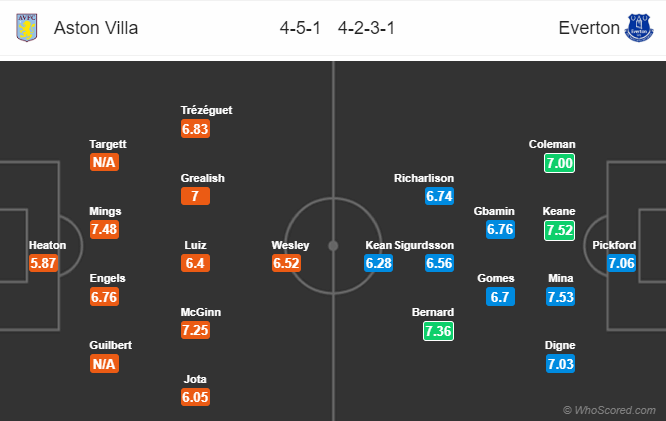Click Guilbert's N/A rating badge
The width and height of the screenshot is (666, 421).
coord(104,364)
